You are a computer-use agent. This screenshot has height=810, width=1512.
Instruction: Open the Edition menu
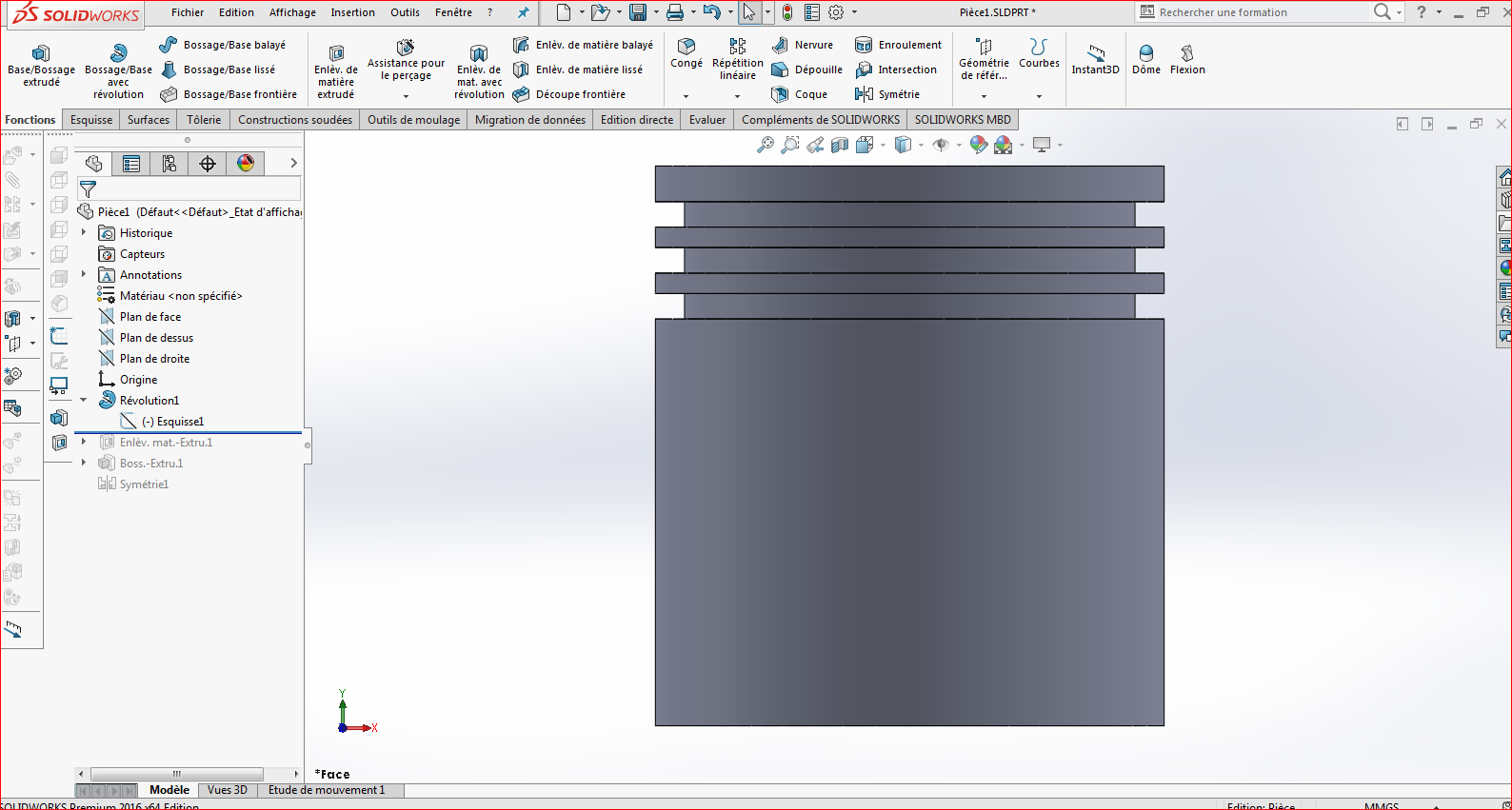(x=236, y=12)
